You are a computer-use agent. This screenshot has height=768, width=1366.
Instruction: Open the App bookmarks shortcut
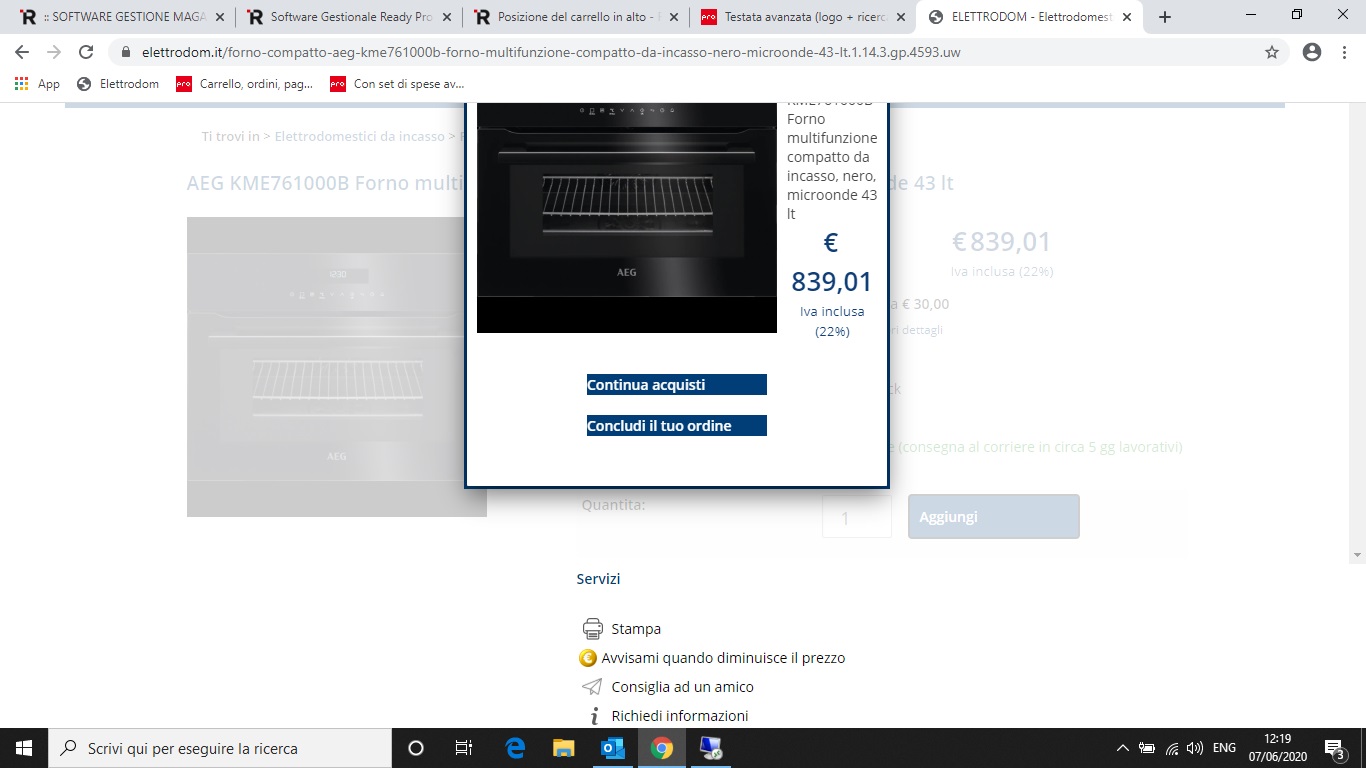(37, 84)
